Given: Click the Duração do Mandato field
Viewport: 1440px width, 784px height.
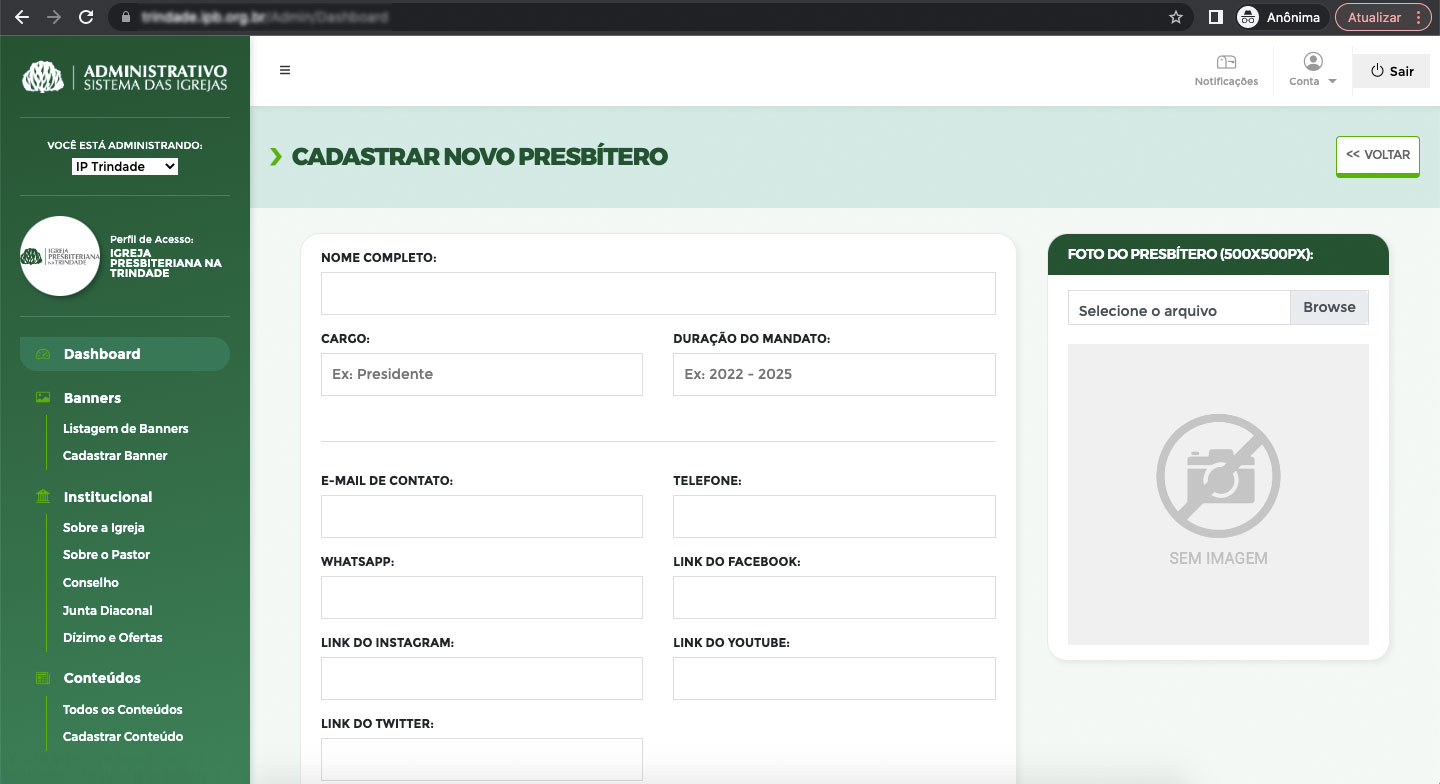Looking at the screenshot, I should point(834,374).
